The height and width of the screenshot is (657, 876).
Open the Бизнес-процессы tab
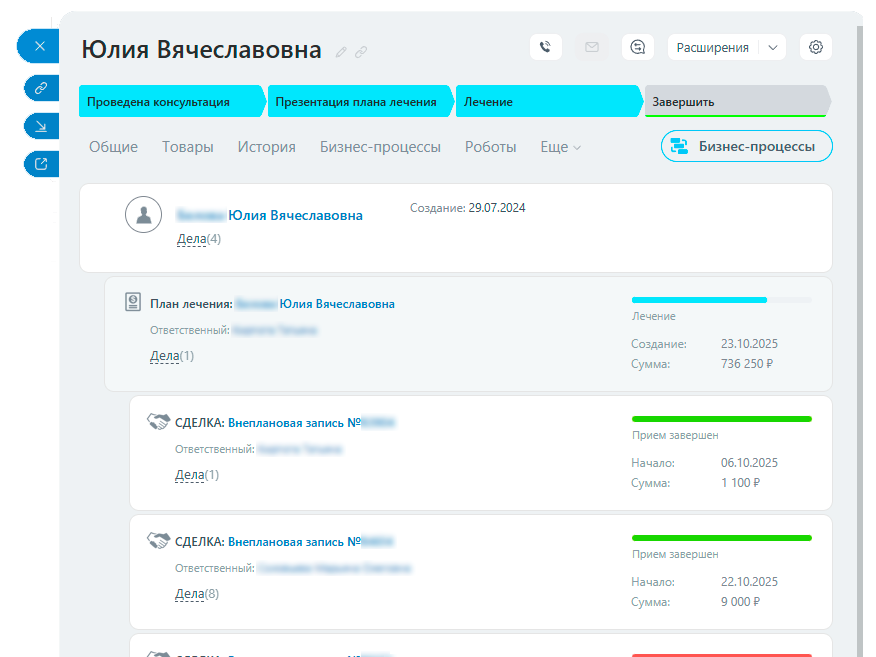[380, 147]
